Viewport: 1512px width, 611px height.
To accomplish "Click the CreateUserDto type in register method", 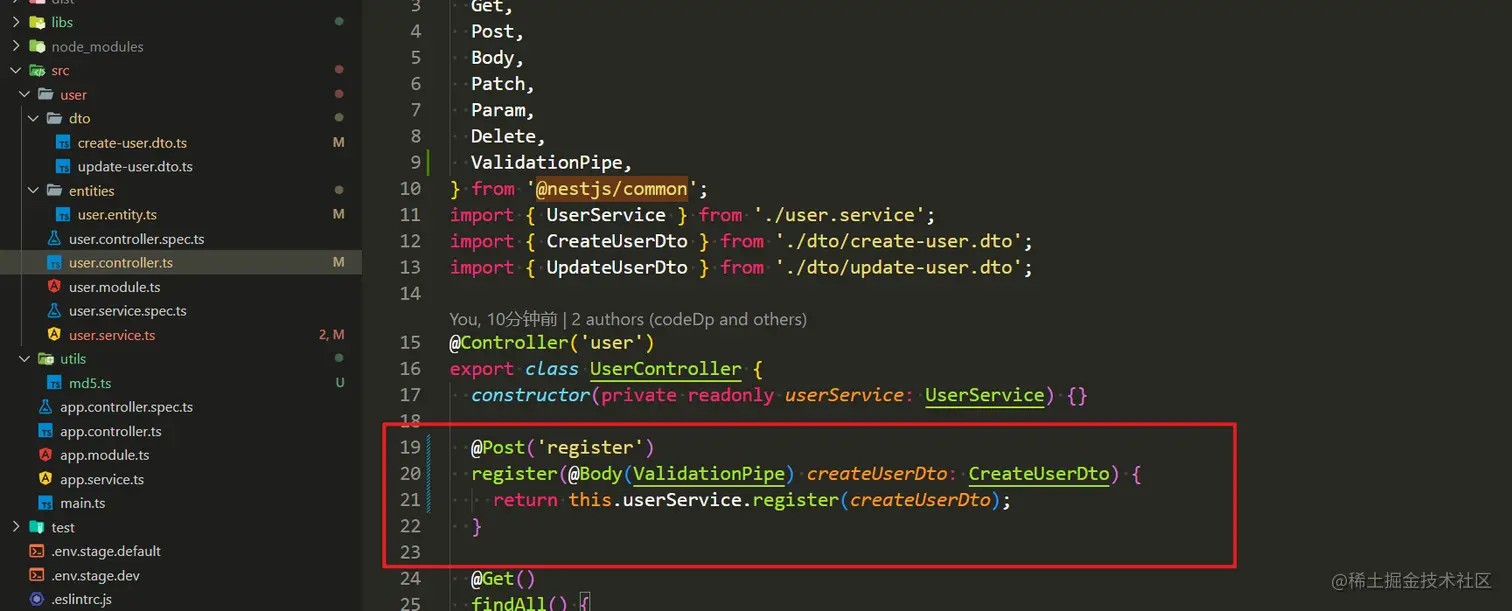I will 1039,473.
